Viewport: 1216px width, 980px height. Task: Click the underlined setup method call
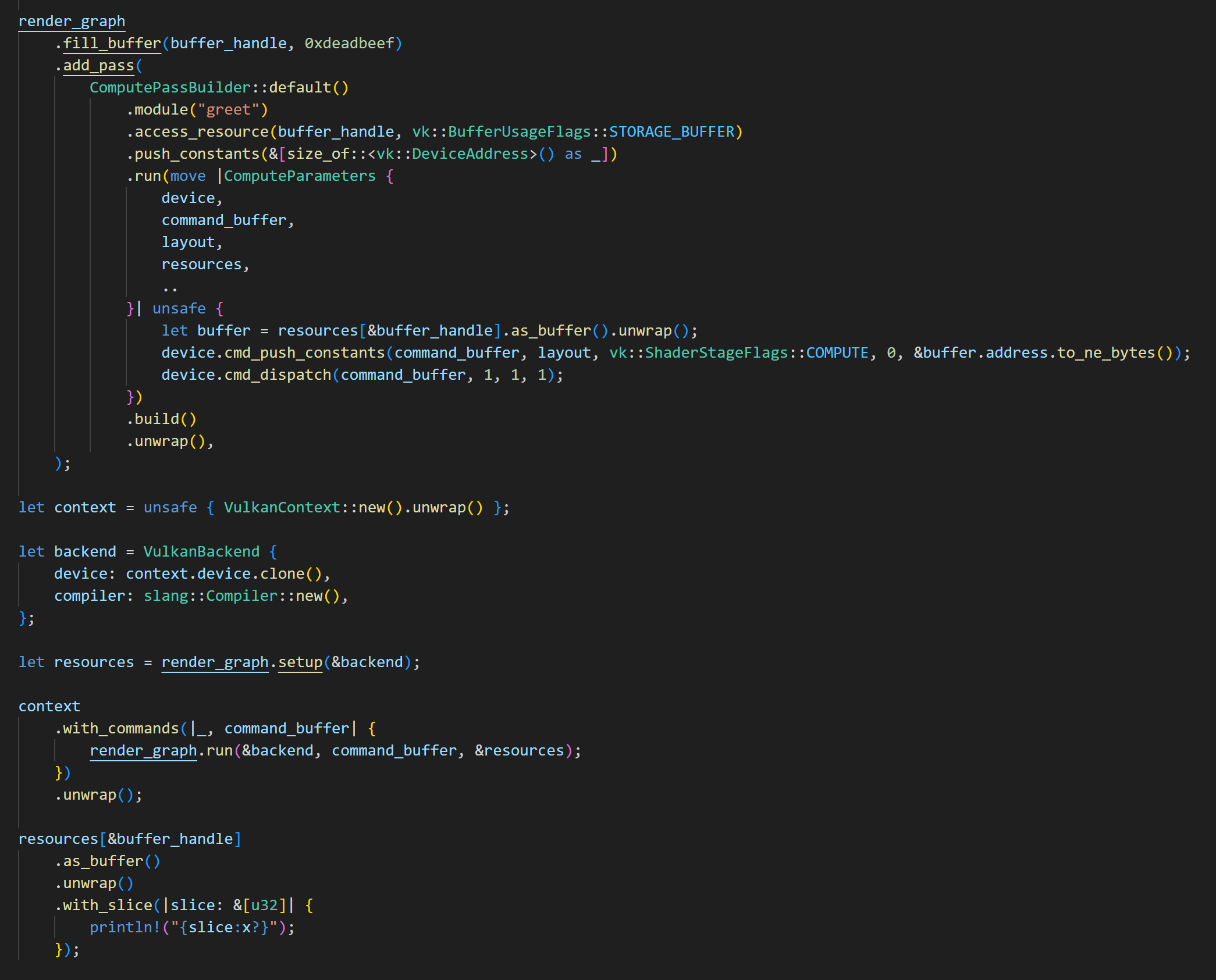click(300, 662)
